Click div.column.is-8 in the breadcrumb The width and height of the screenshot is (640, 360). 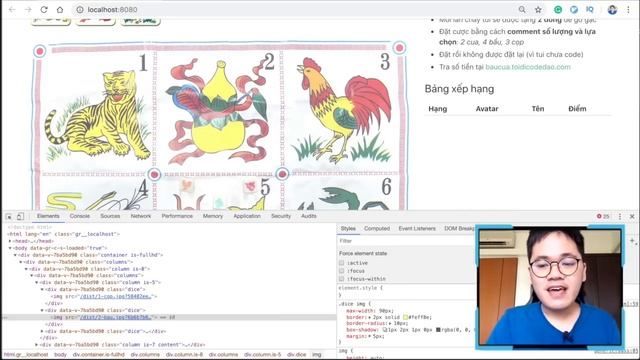(x=184, y=355)
